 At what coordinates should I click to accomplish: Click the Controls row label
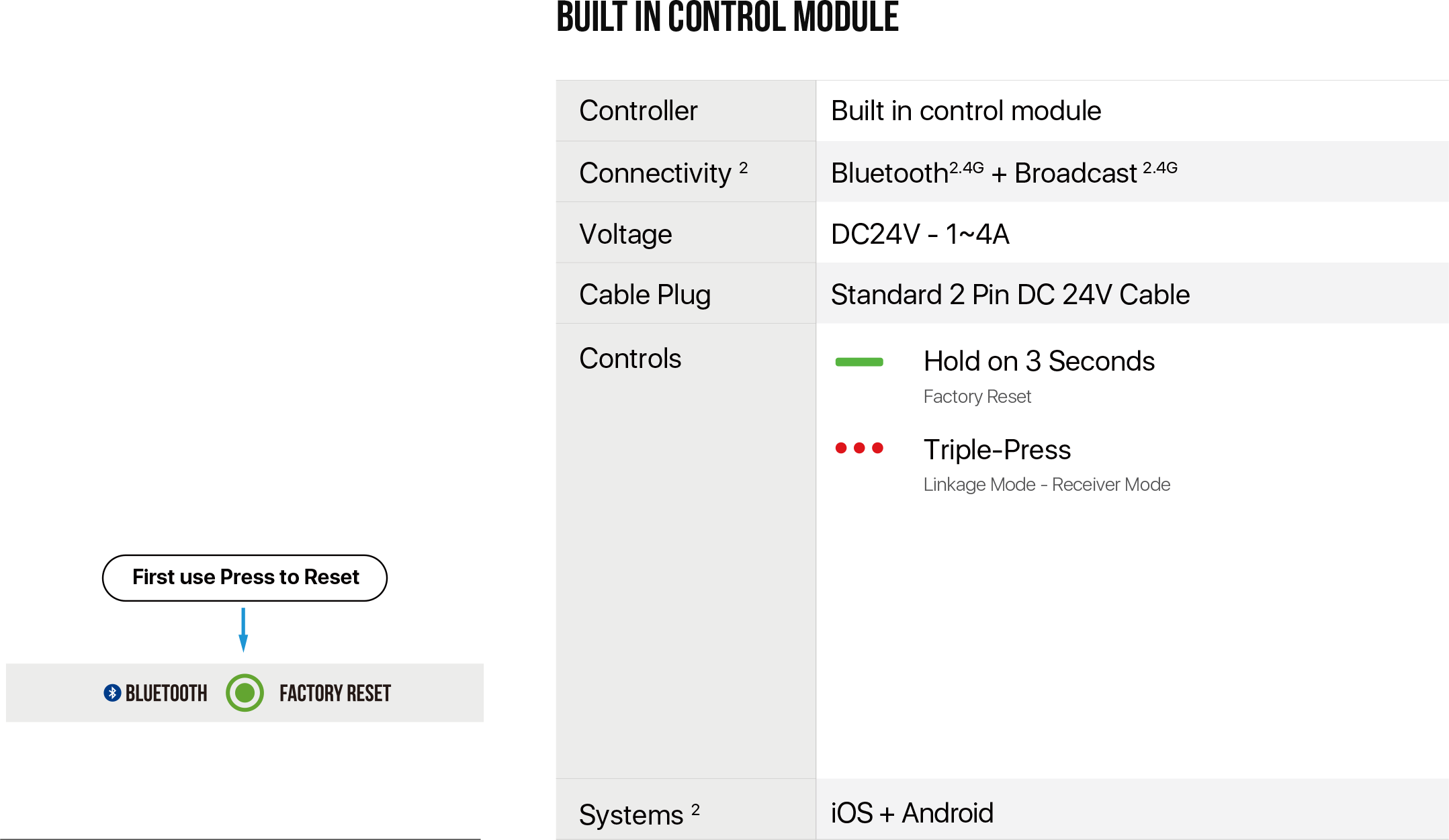tap(630, 359)
